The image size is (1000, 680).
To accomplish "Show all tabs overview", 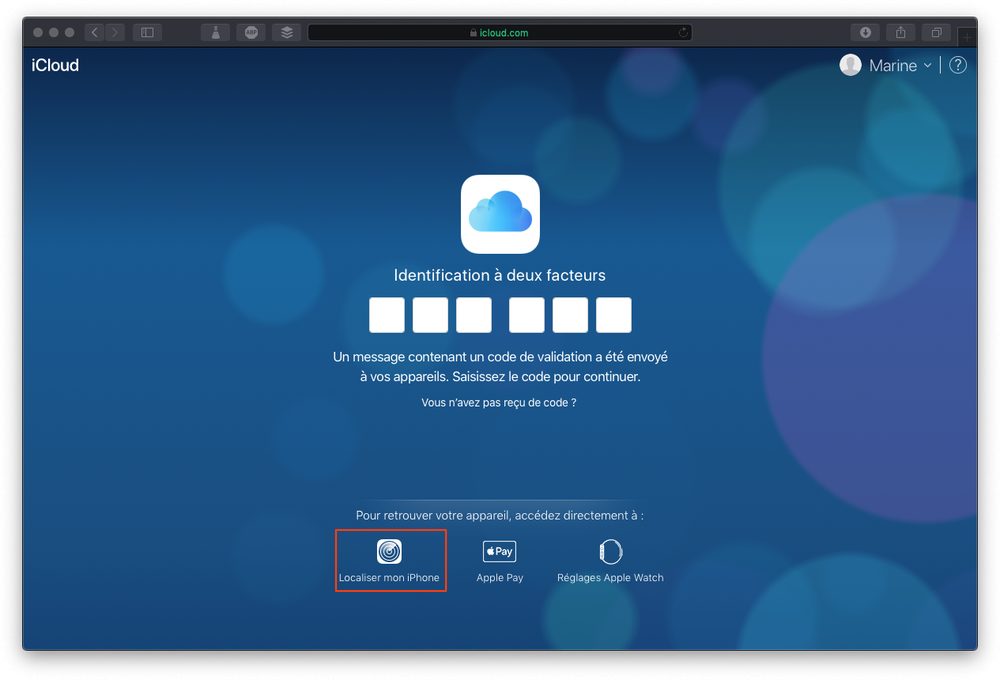I will [x=936, y=33].
